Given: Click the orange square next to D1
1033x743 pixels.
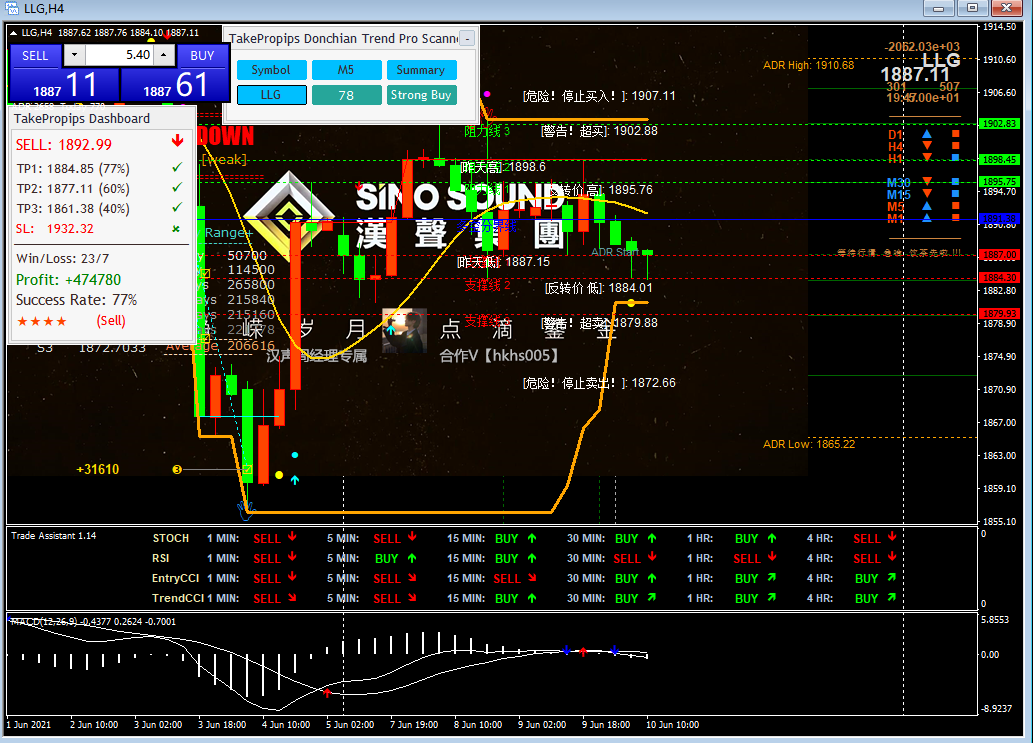Looking at the screenshot, I should (955, 134).
